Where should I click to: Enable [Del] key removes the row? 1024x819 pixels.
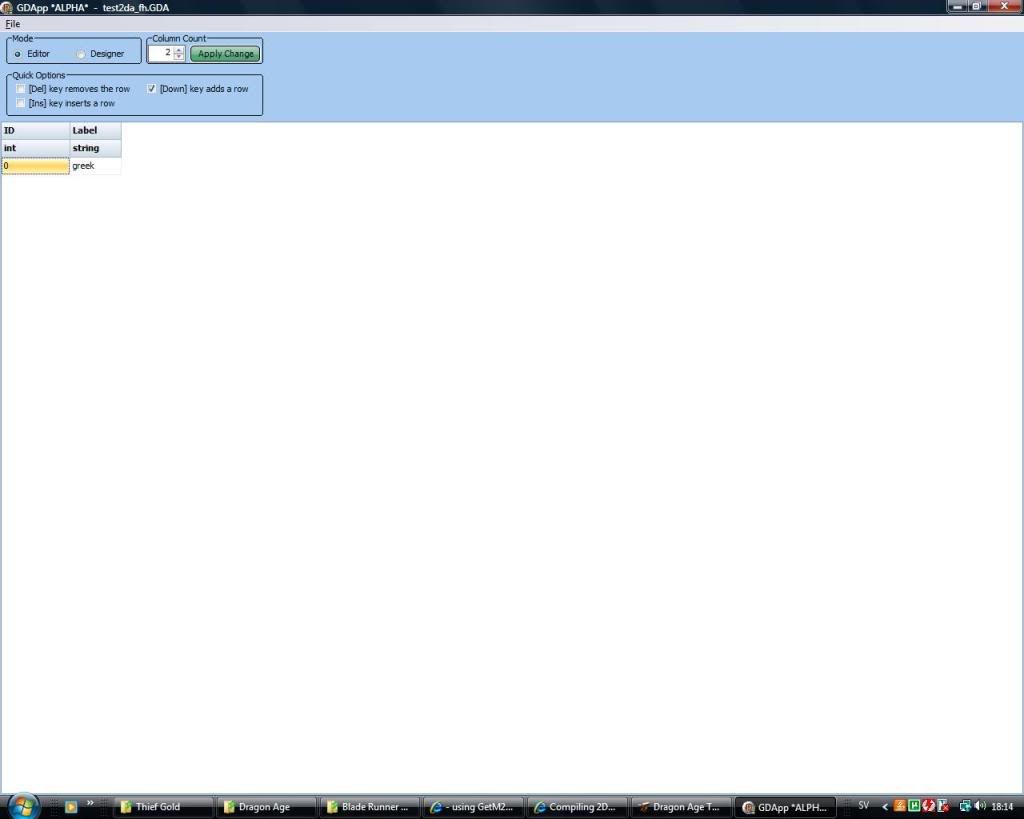[x=21, y=89]
